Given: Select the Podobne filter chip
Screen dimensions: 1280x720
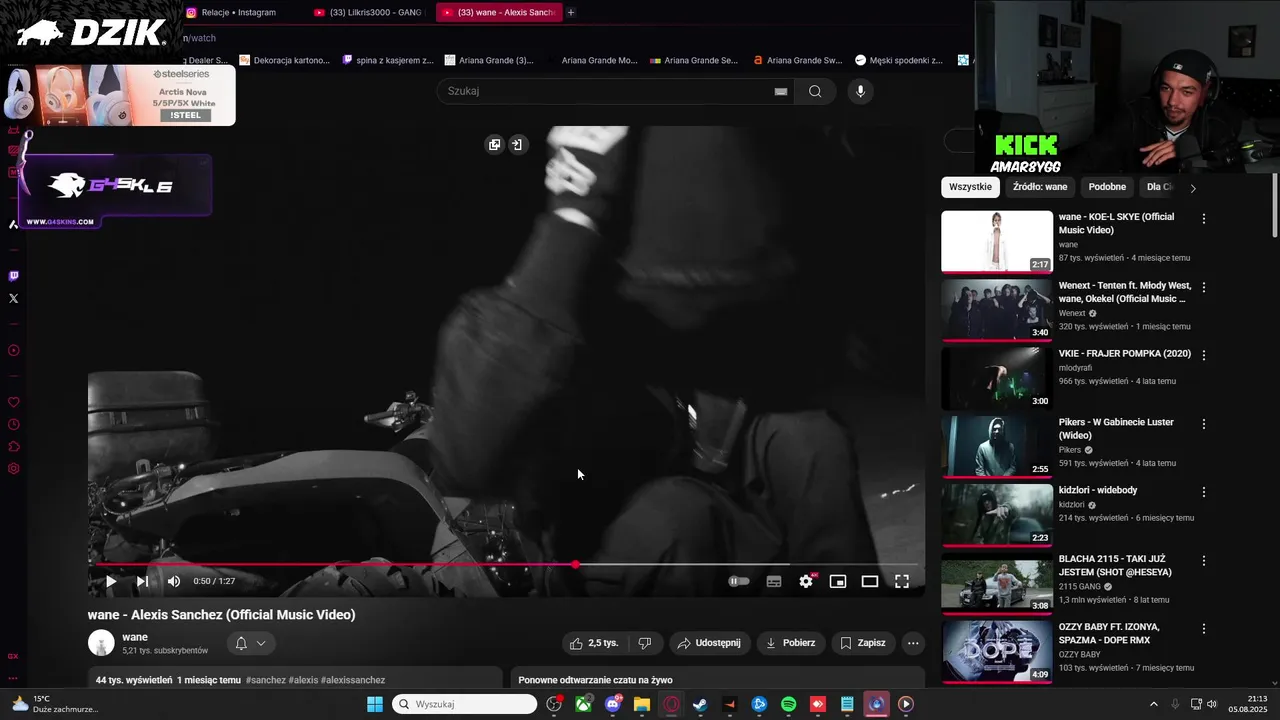Looking at the screenshot, I should pos(1107,187).
